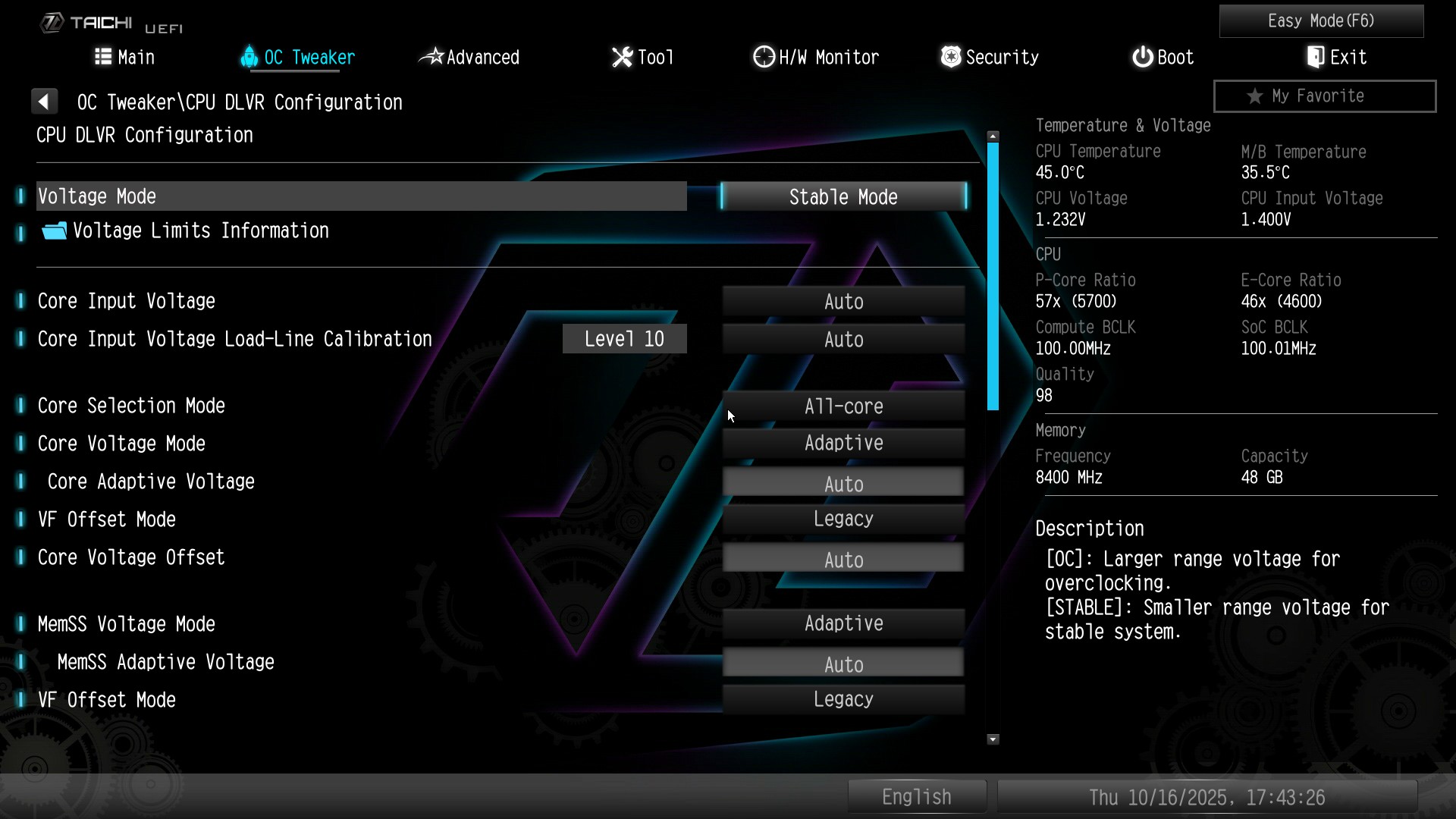This screenshot has width=1456, height=819.
Task: Open the Core Selection Mode All-core dropdown
Action: (843, 406)
